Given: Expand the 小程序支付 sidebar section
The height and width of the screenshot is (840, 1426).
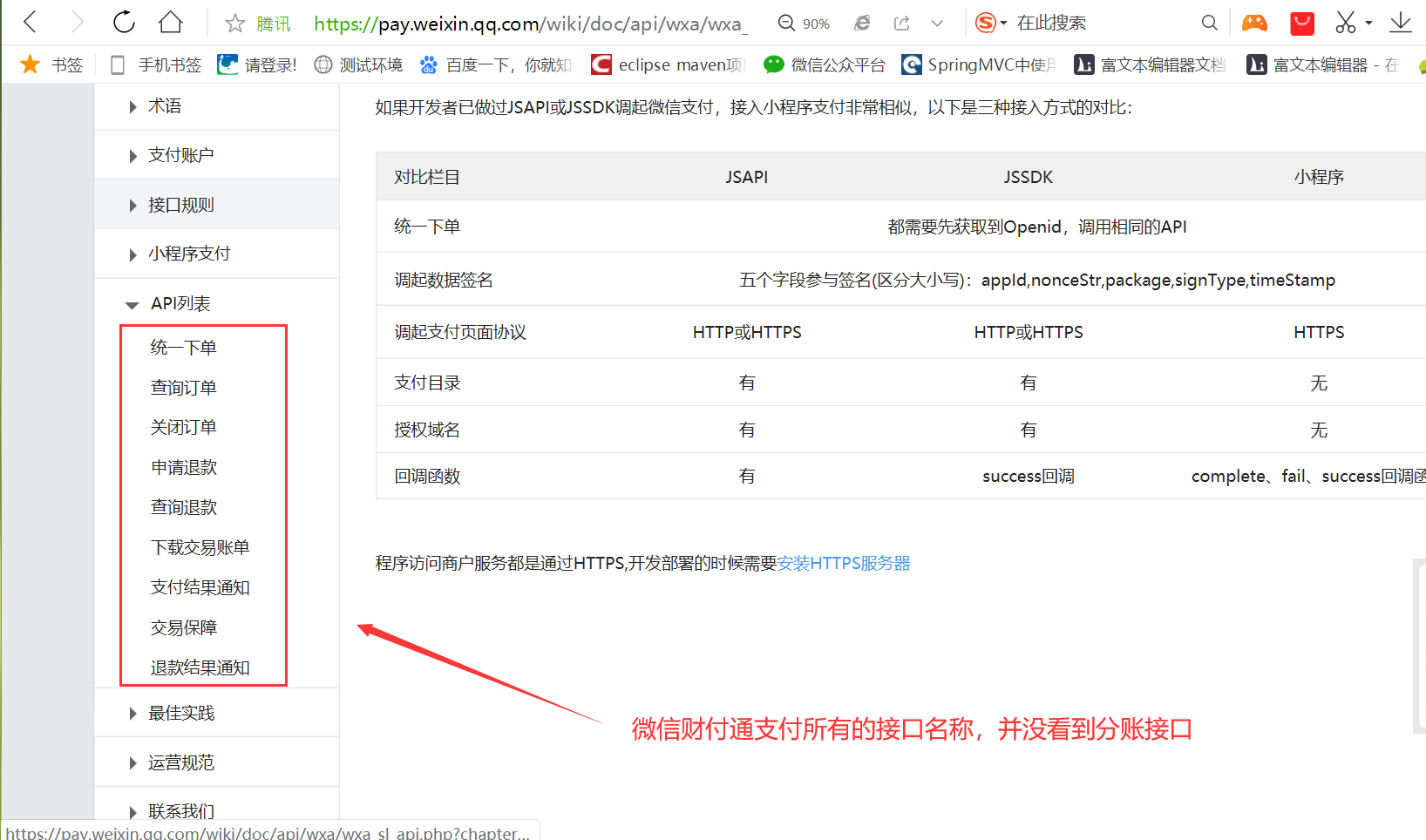Looking at the screenshot, I should pyautogui.click(x=216, y=254).
